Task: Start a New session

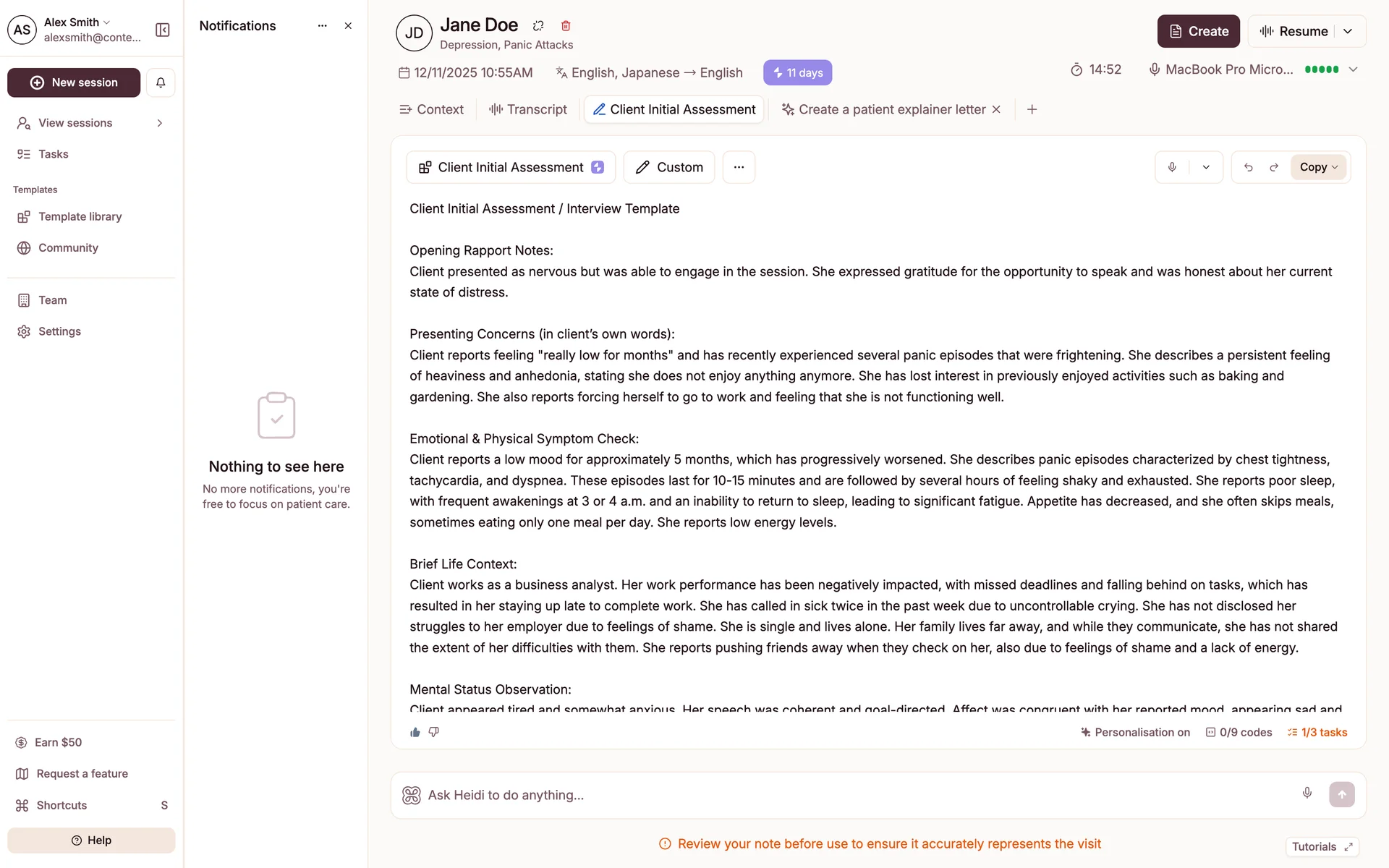Action: coord(74,82)
